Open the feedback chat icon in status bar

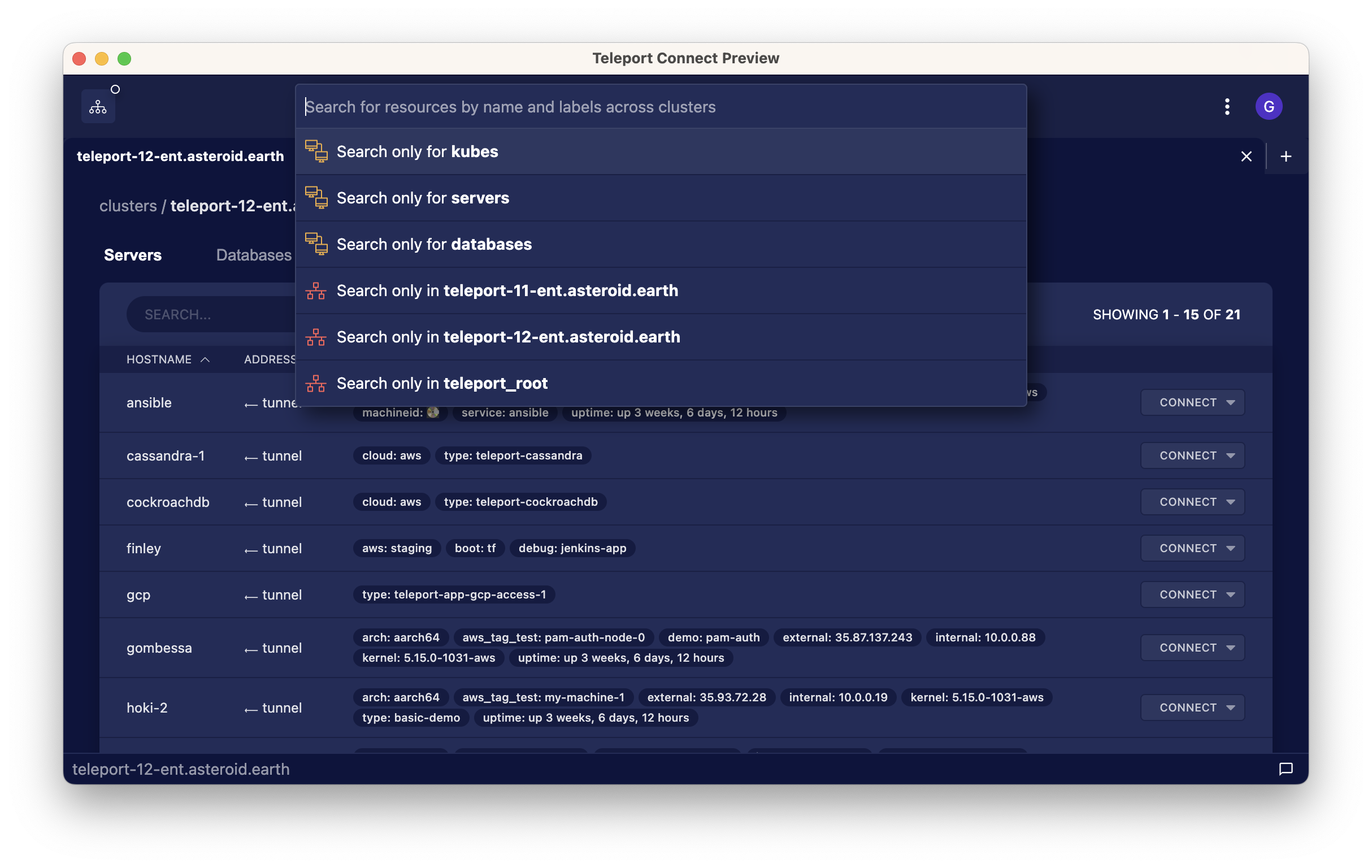point(1286,769)
